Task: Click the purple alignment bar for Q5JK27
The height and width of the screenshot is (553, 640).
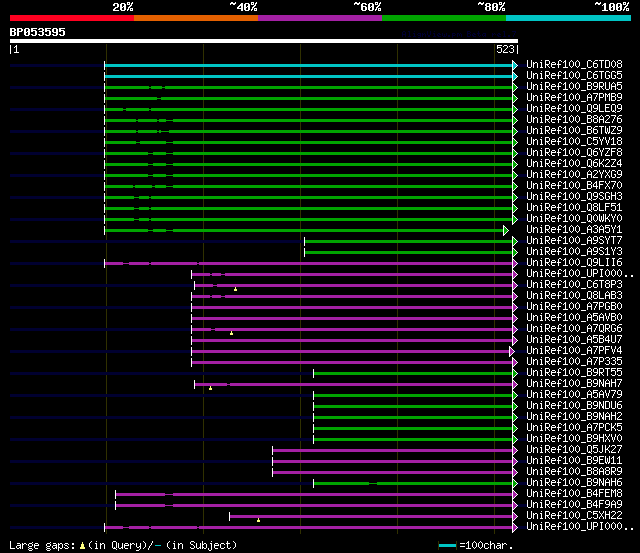Action: 393,451
